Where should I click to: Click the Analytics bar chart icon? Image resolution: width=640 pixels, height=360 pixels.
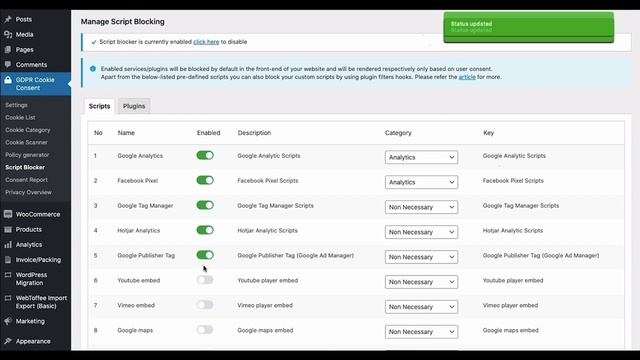tap(8, 244)
